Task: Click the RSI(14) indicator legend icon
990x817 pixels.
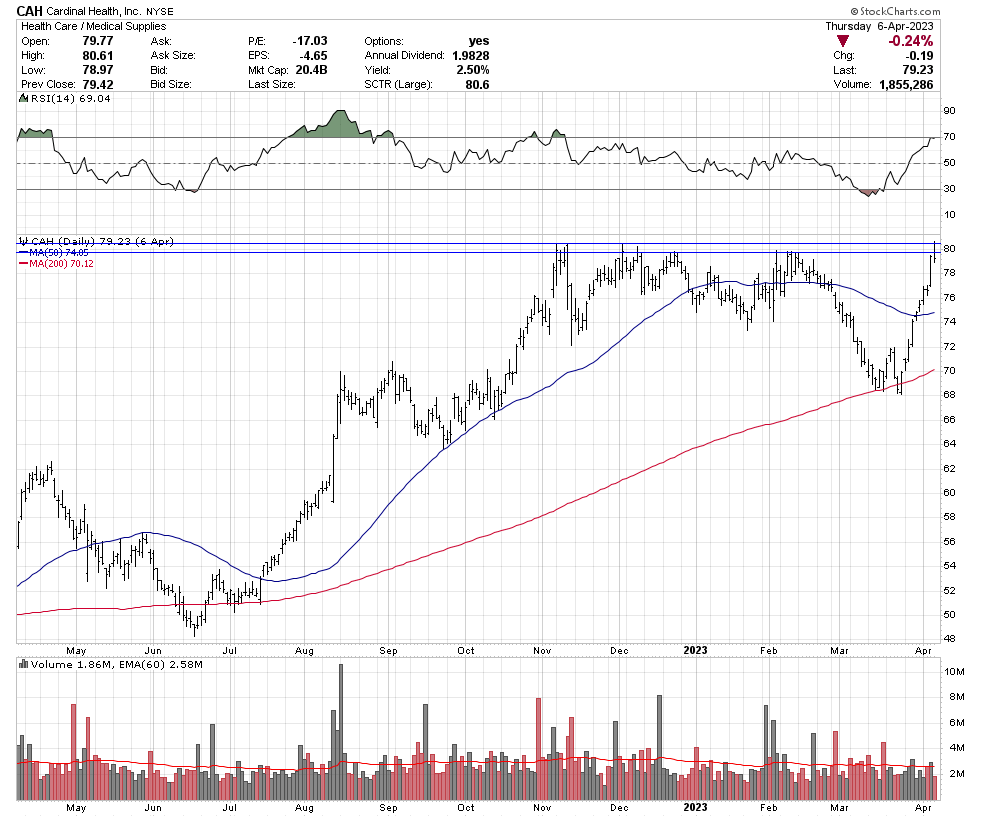Action: click(23, 98)
